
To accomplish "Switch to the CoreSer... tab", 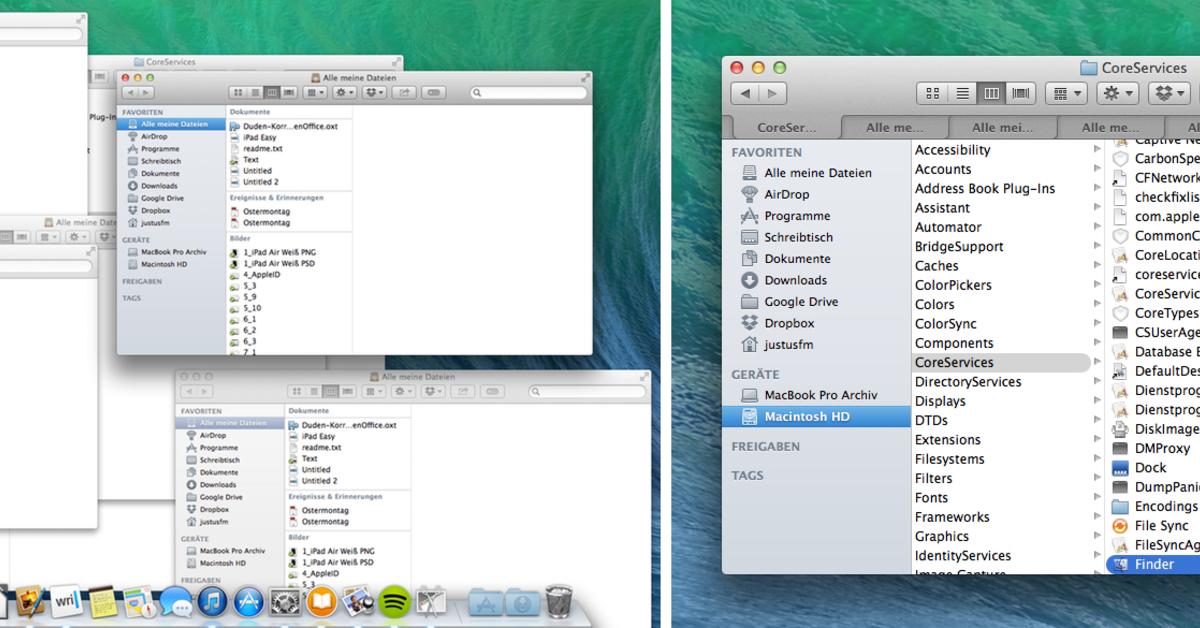I will pyautogui.click(x=786, y=127).
